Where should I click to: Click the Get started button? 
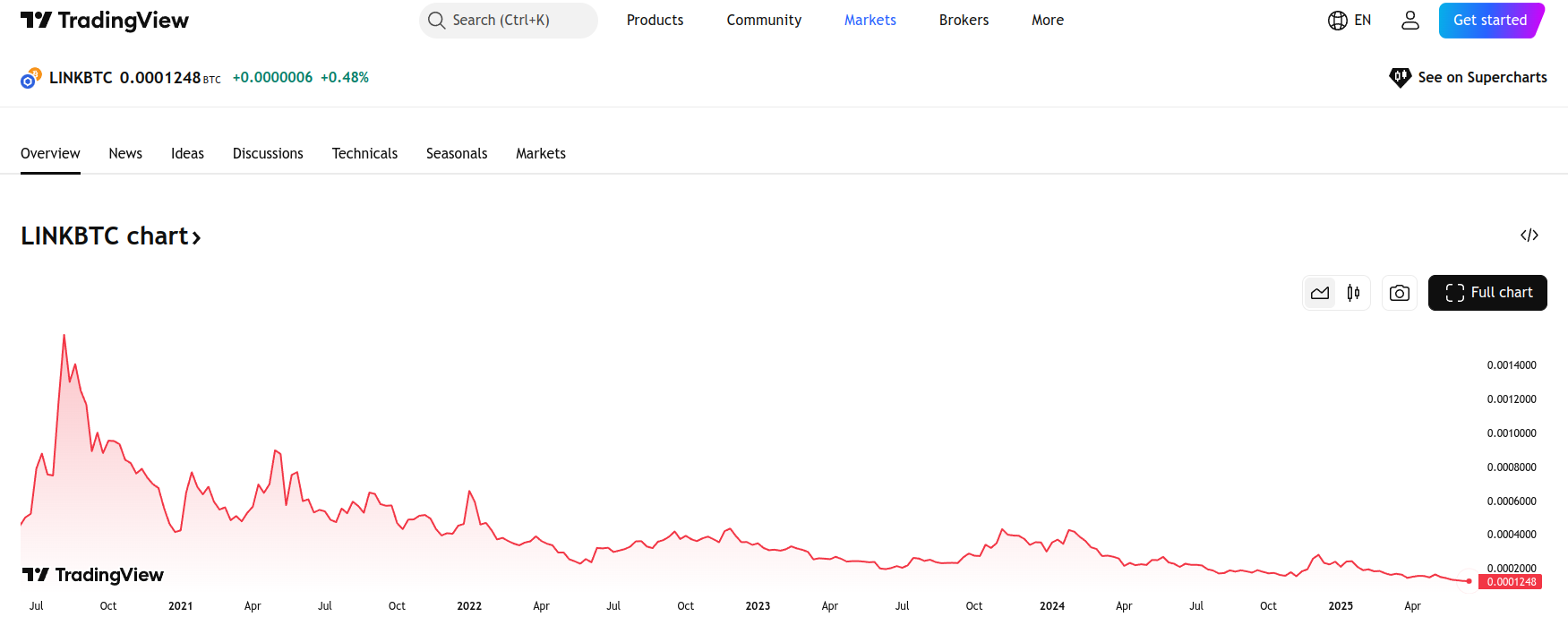pyautogui.click(x=1491, y=21)
